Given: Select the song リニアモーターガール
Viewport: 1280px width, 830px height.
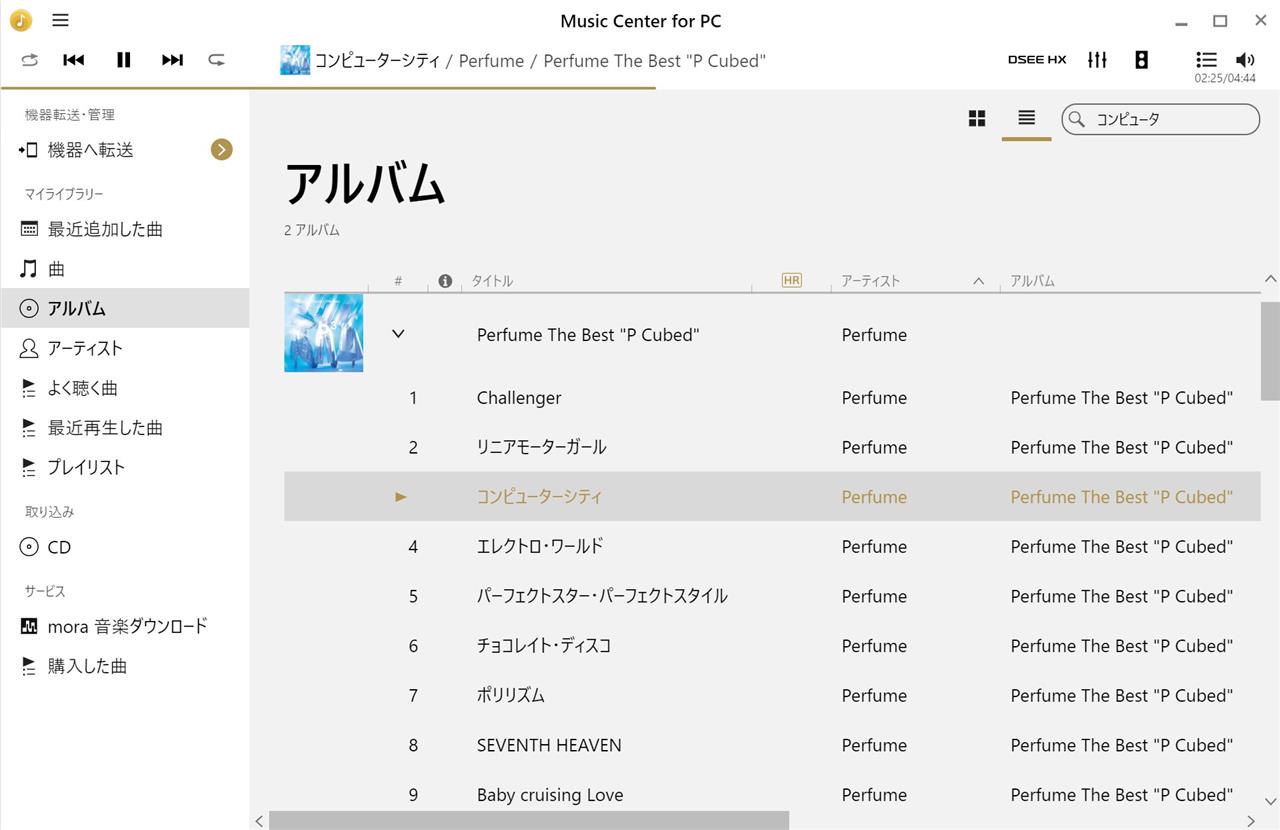Looking at the screenshot, I should [x=541, y=447].
